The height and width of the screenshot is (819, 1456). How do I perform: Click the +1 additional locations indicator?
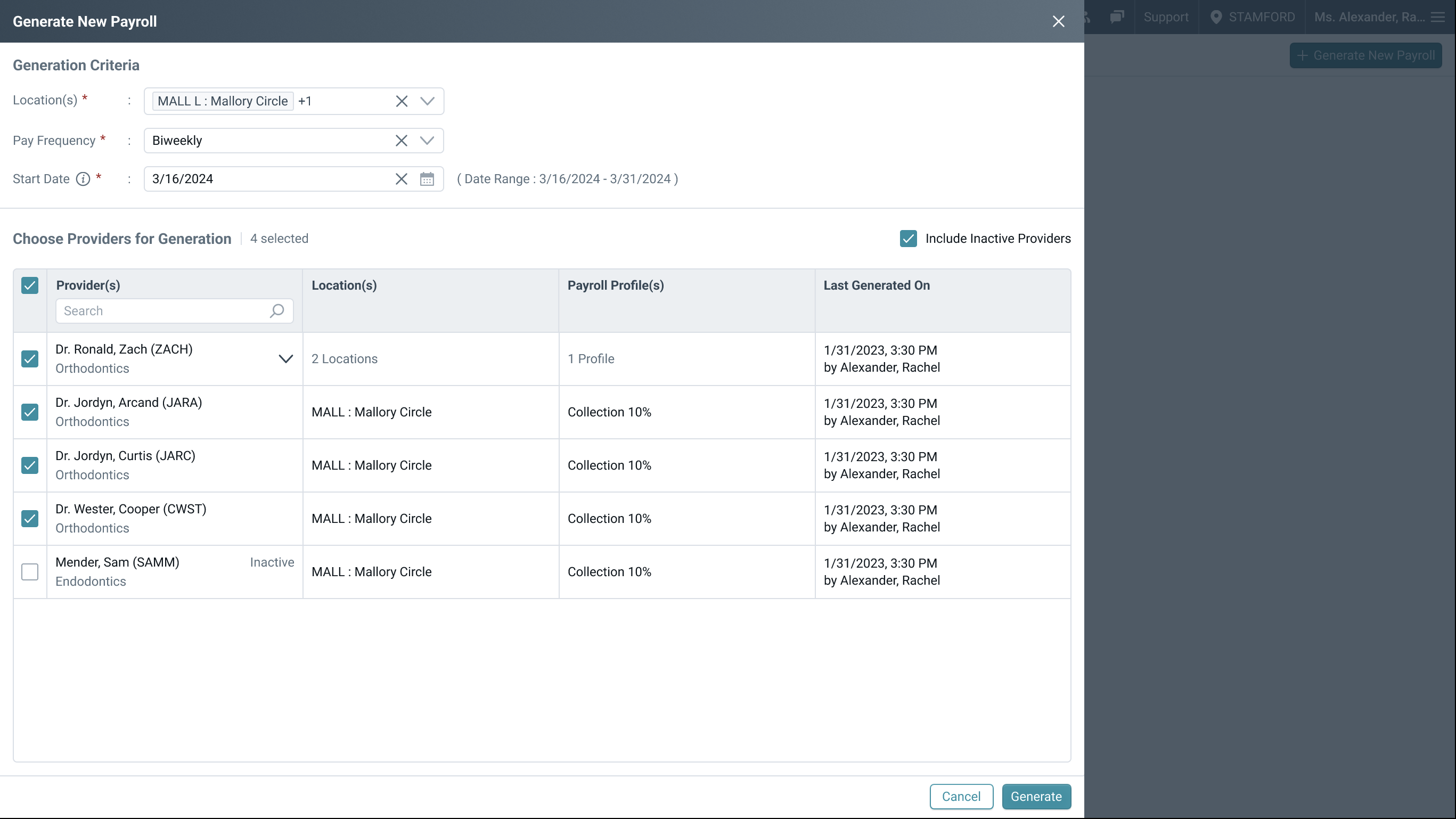pyautogui.click(x=305, y=101)
